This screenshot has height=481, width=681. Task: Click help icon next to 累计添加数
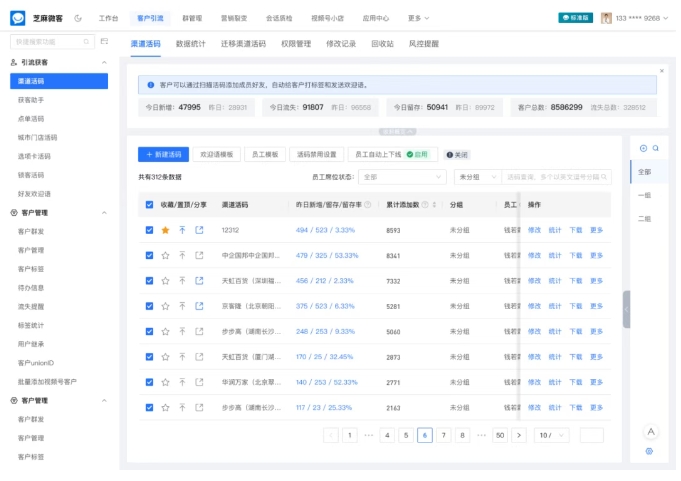pos(425,205)
